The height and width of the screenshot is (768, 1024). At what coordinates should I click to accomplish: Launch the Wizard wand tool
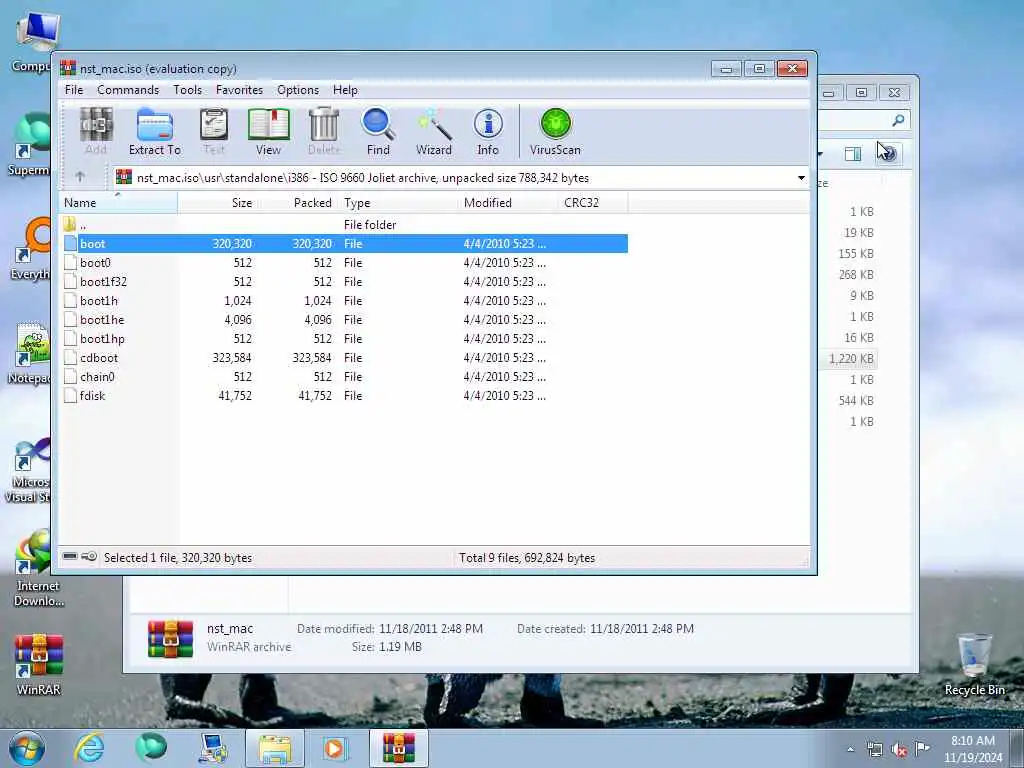tap(434, 131)
